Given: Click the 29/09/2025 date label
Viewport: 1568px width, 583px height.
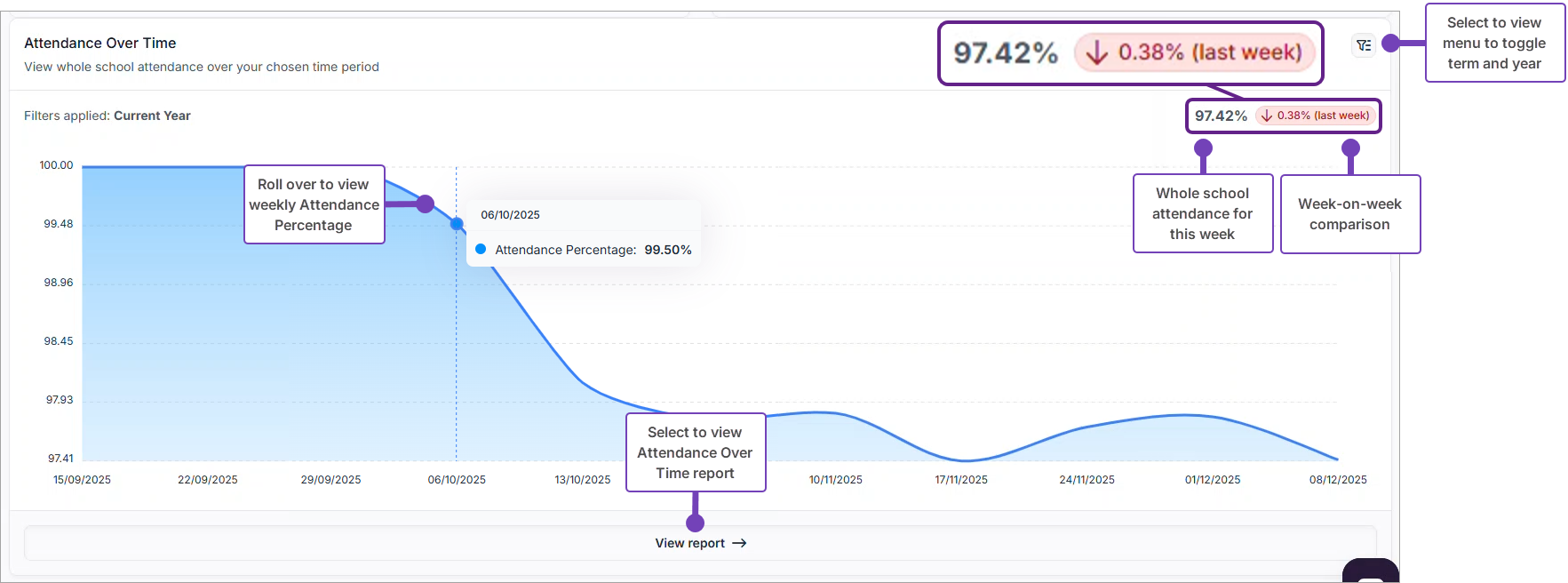Looking at the screenshot, I should pyautogui.click(x=330, y=480).
